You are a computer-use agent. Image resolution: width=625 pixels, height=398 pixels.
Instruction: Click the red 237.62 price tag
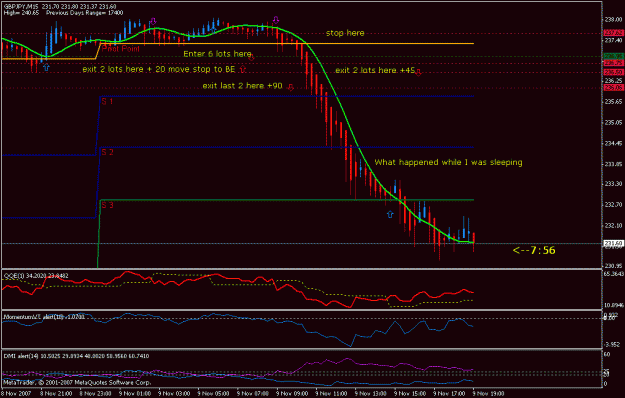pyautogui.click(x=614, y=33)
